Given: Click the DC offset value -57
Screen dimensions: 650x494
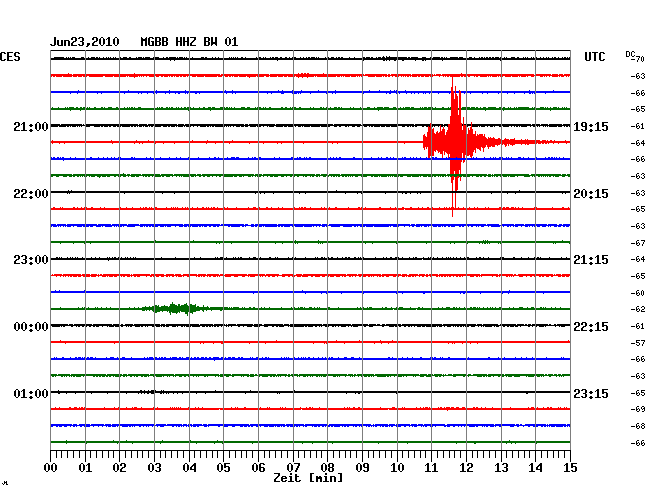Looking at the screenshot, I should click(638, 343).
